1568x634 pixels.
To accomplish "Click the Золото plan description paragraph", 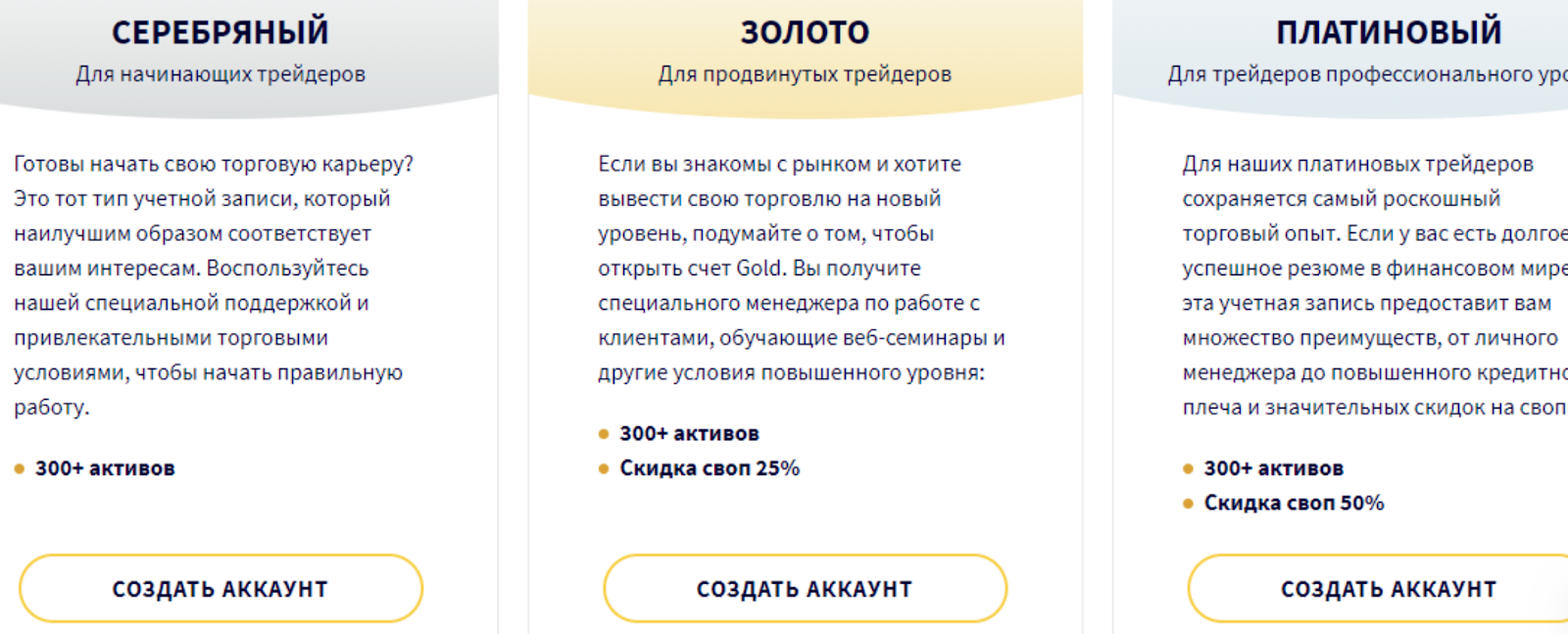I will (801, 268).
